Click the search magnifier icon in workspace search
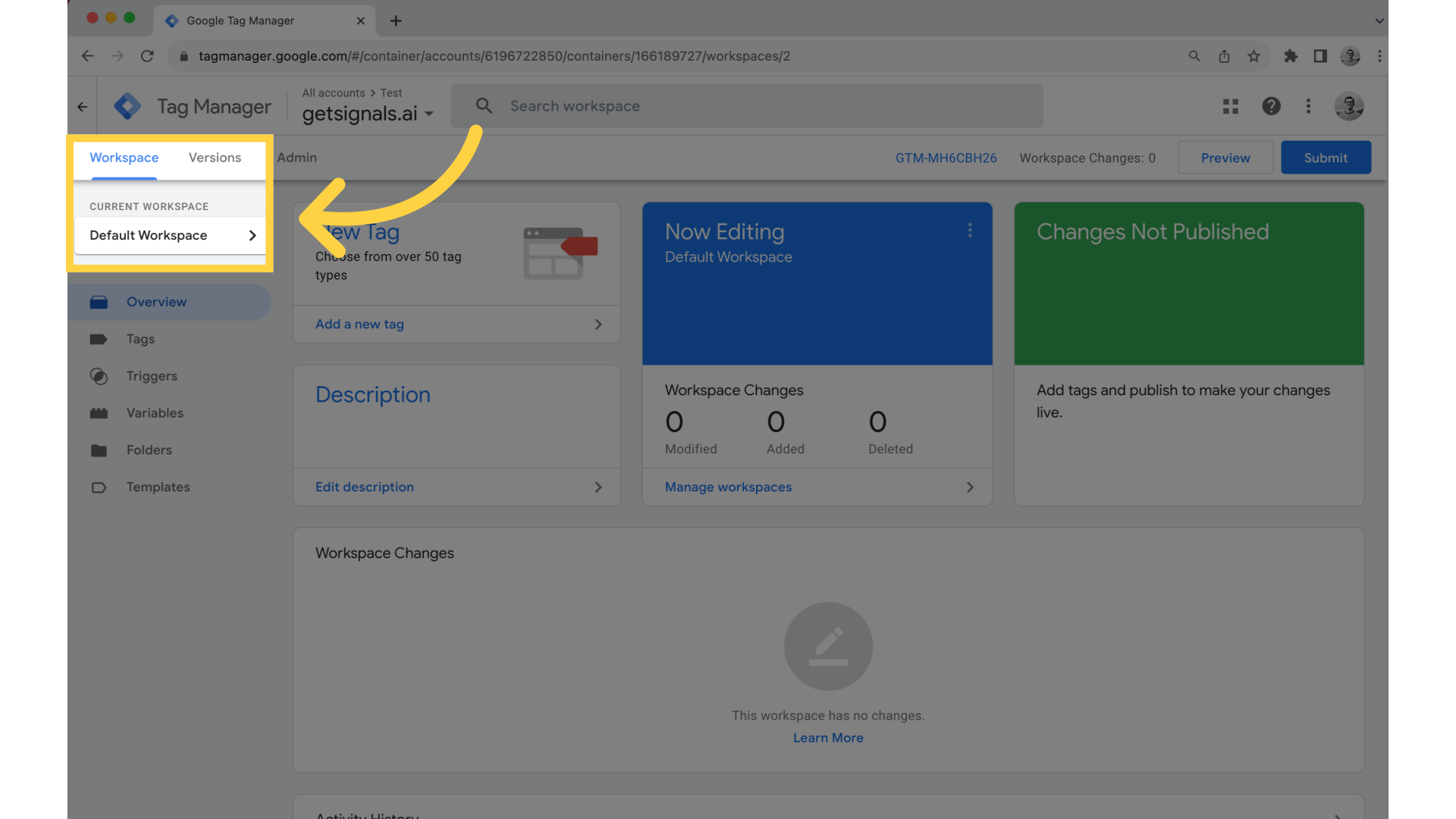Image resolution: width=1456 pixels, height=819 pixels. (484, 106)
